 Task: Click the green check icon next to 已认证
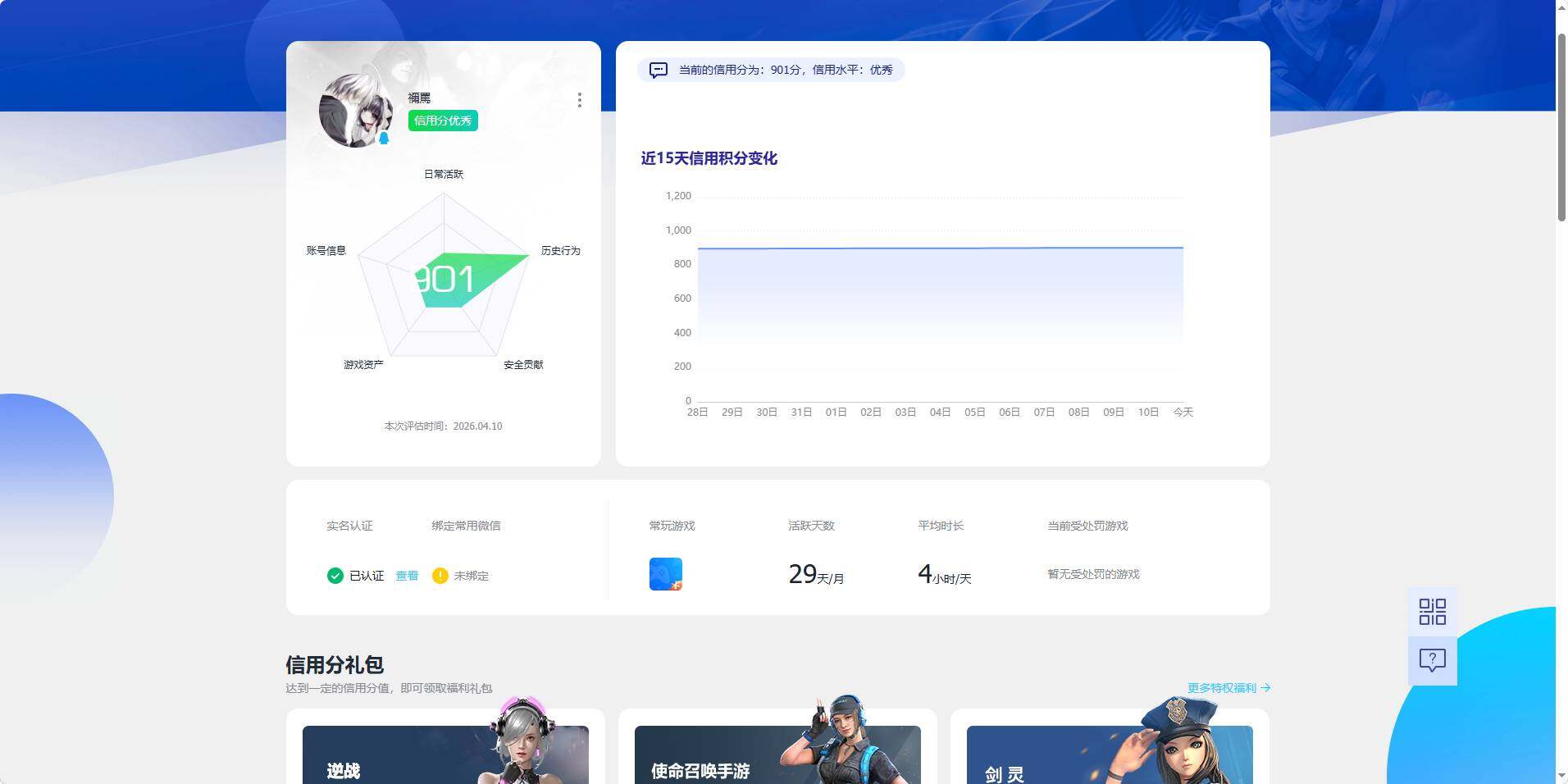pos(335,576)
